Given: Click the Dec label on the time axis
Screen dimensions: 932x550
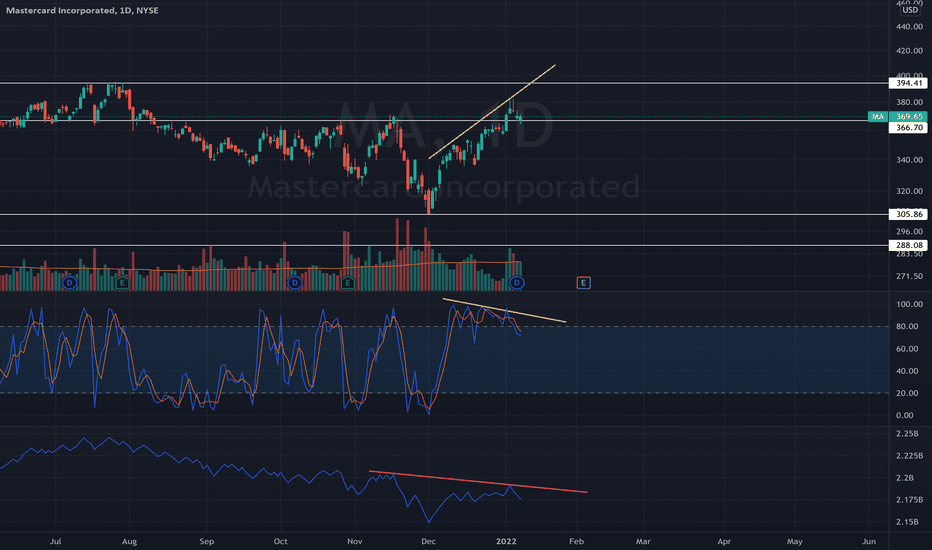Looking at the screenshot, I should pos(428,541).
